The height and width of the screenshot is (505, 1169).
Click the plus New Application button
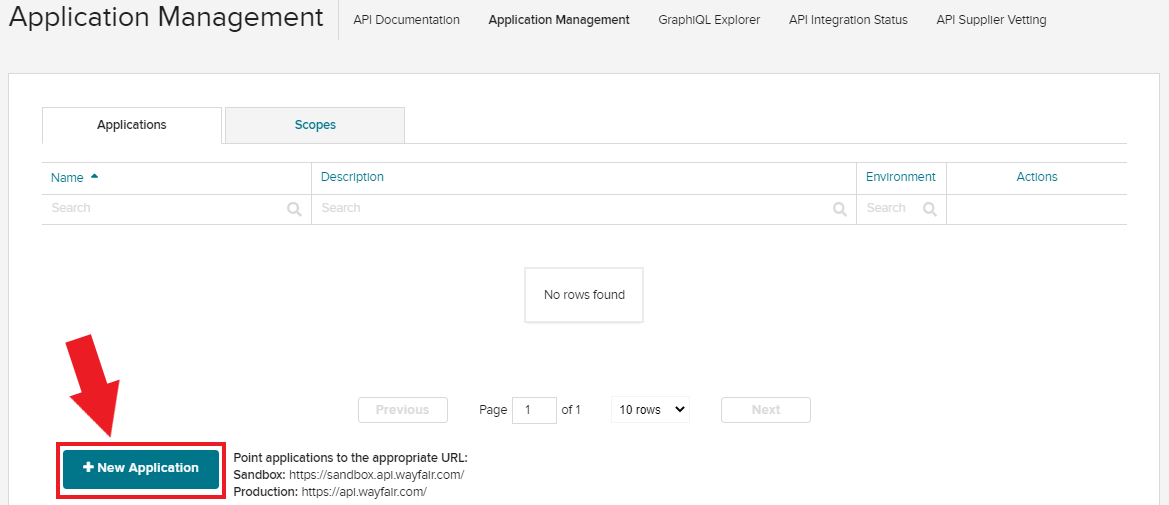pyautogui.click(x=141, y=469)
